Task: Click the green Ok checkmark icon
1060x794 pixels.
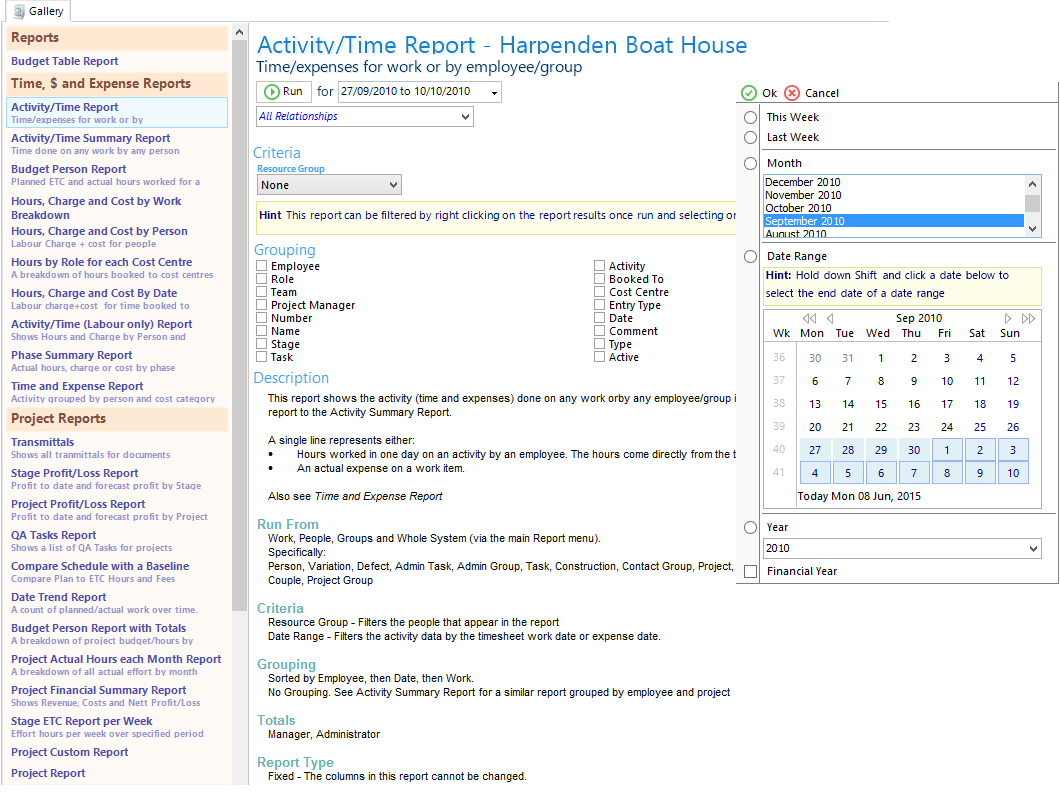Action: [x=748, y=93]
